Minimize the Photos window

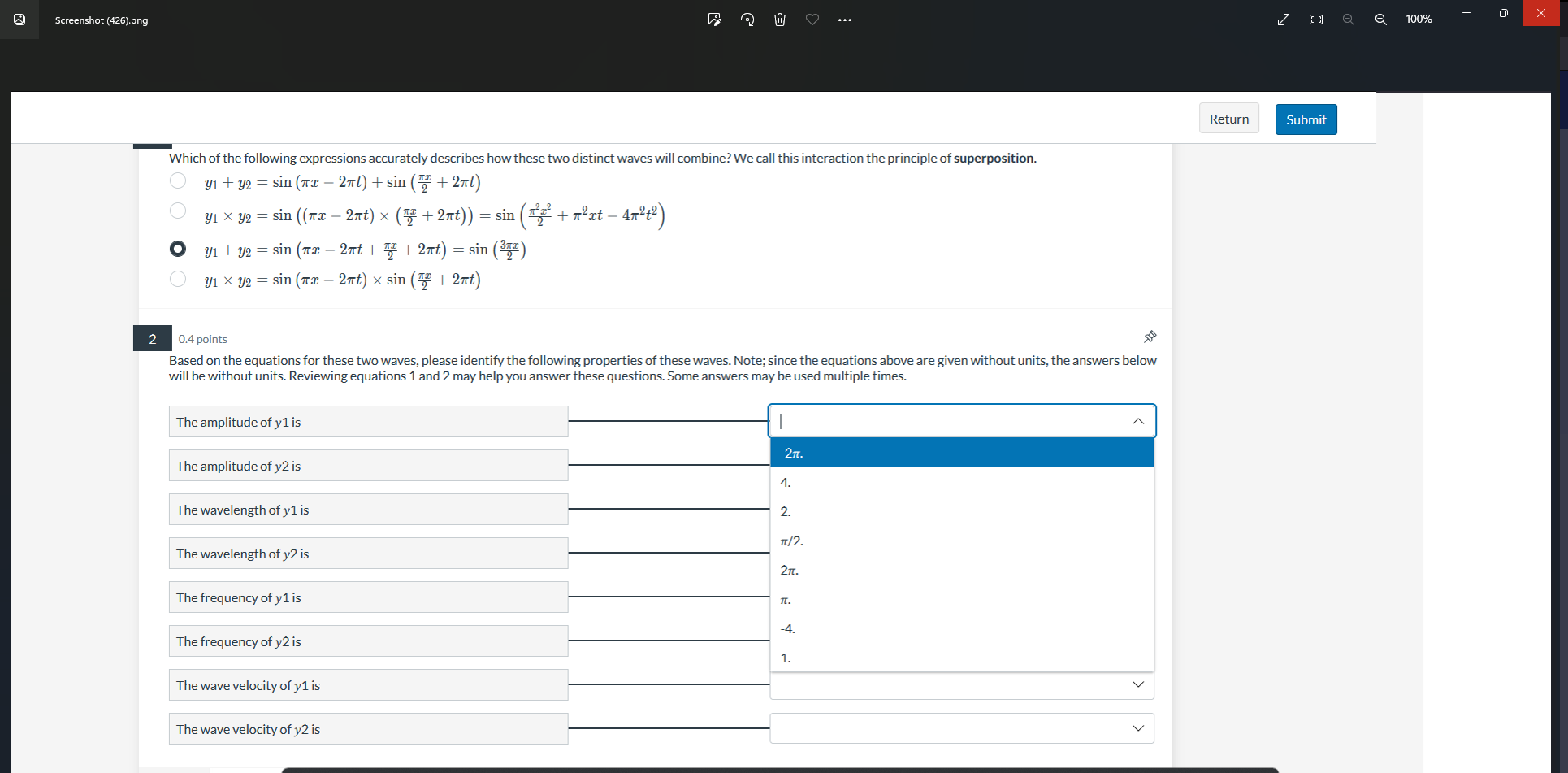coord(1466,13)
